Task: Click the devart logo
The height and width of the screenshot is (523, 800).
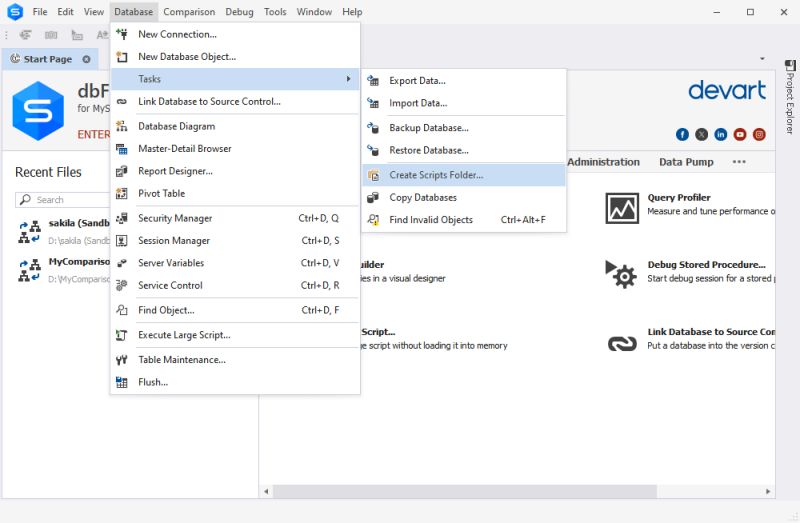Action: click(727, 90)
